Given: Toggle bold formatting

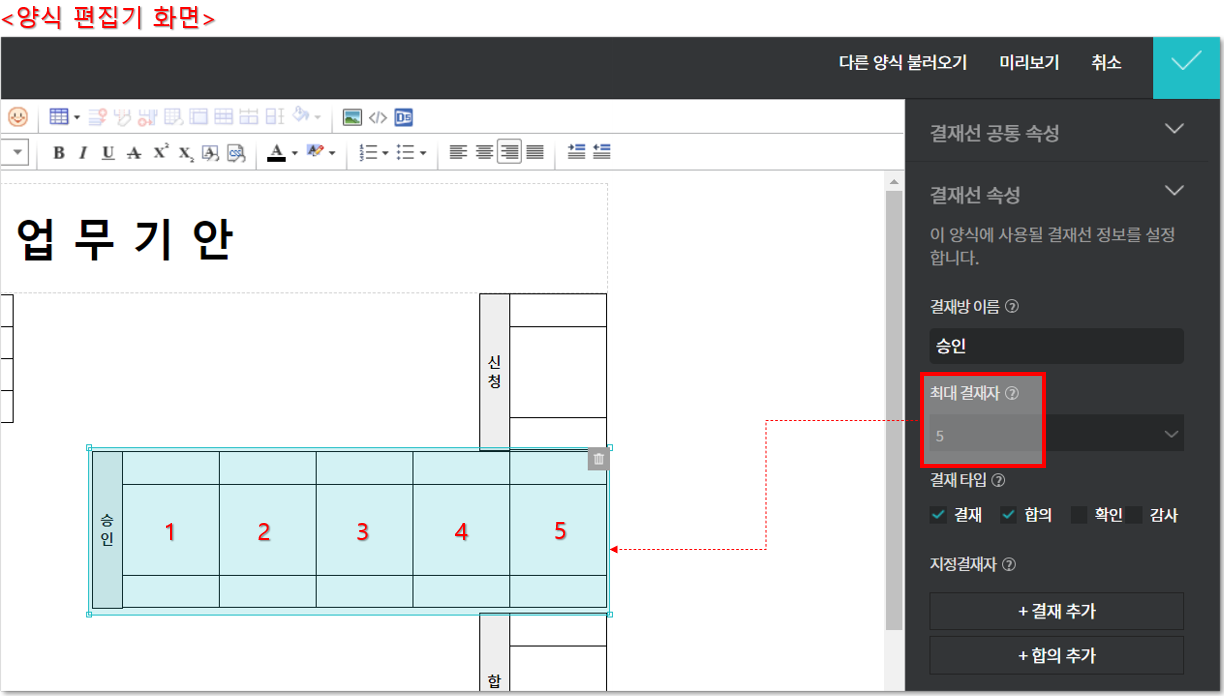Looking at the screenshot, I should coord(59,153).
